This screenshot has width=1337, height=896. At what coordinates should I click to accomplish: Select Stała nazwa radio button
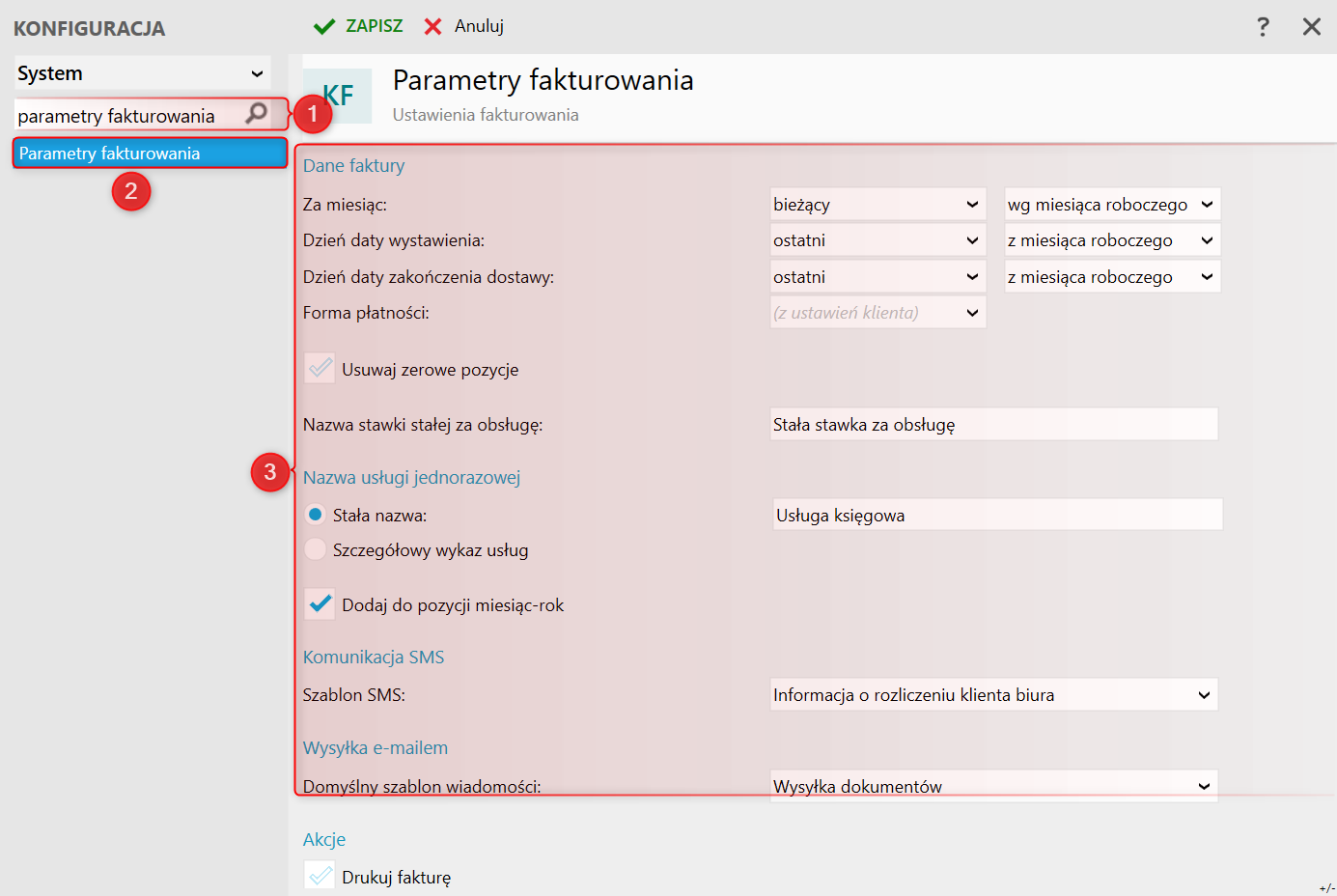[315, 515]
